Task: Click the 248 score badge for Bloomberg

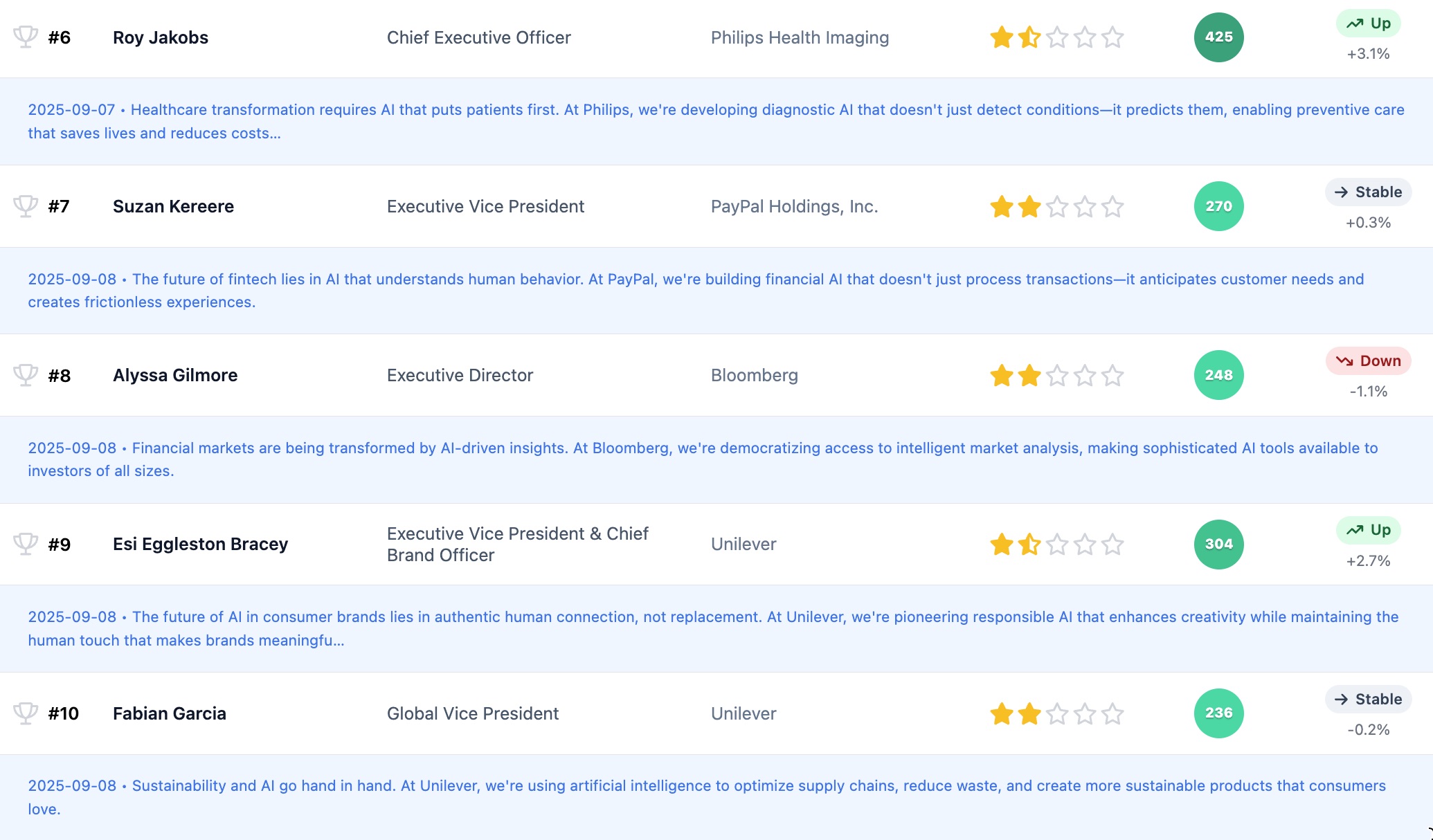Action: point(1218,375)
